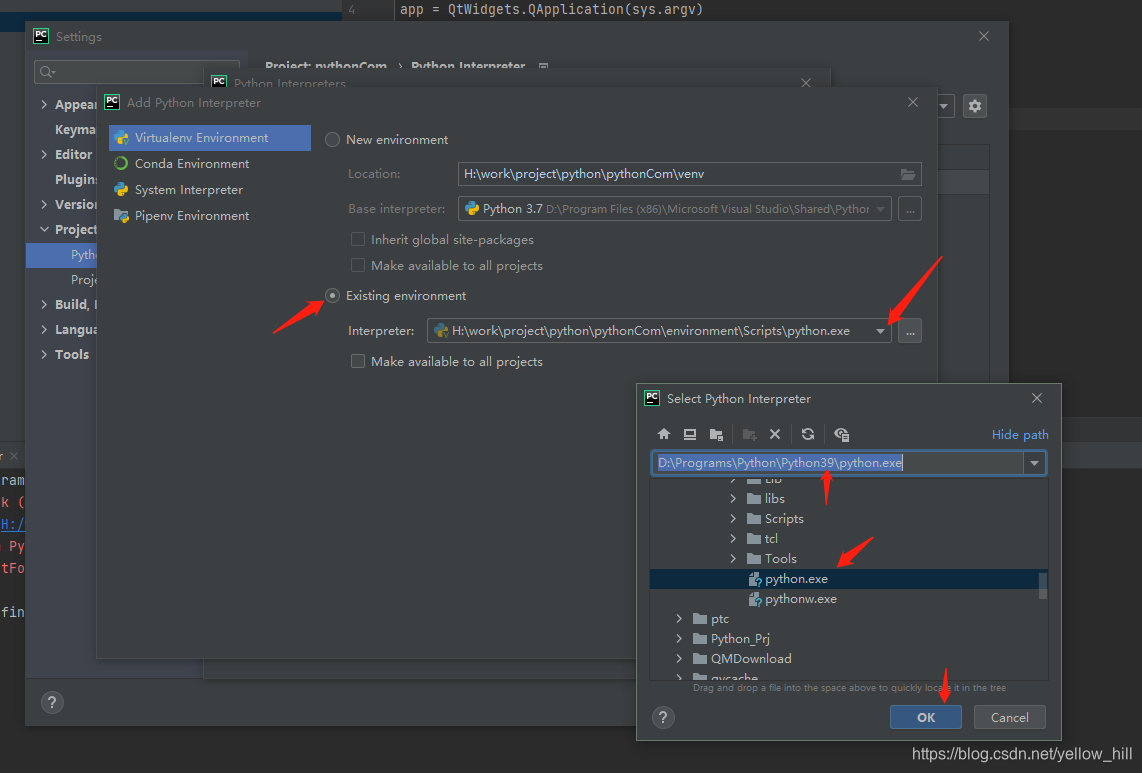Open the Interpreter path dropdown arrow
The image size is (1142, 773).
878,330
